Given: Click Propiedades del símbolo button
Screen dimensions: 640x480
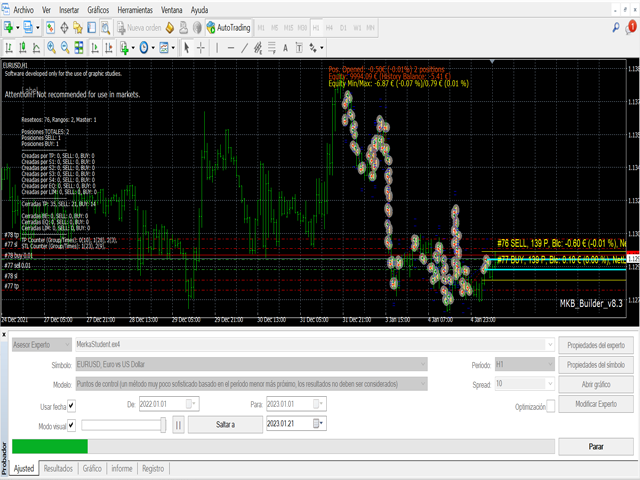Looking at the screenshot, I should point(596,365).
